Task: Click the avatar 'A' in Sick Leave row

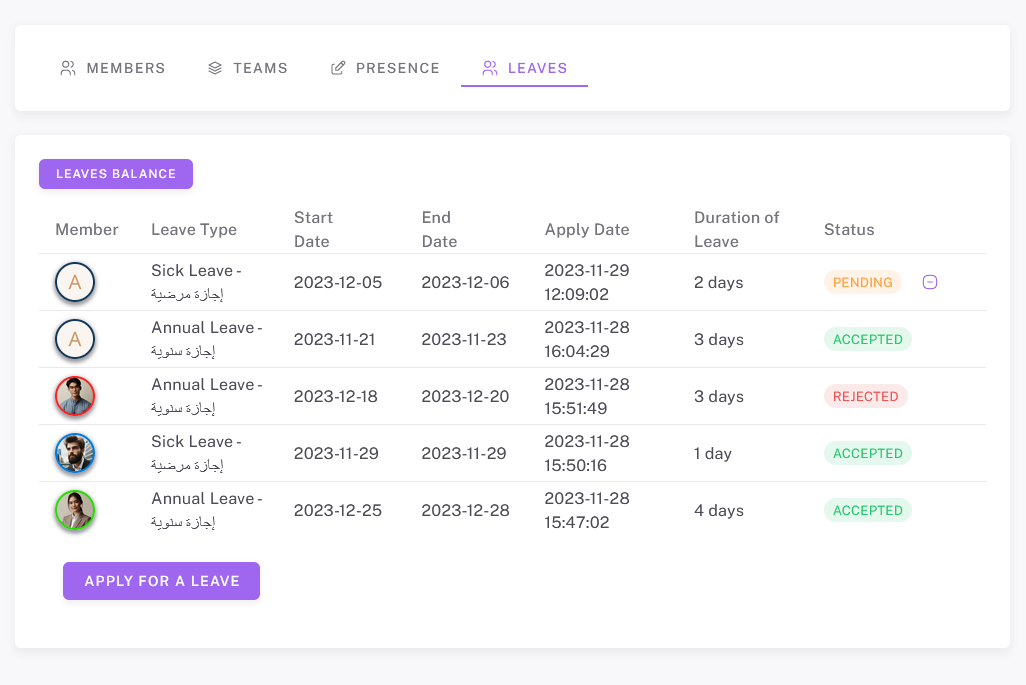Action: click(x=75, y=282)
